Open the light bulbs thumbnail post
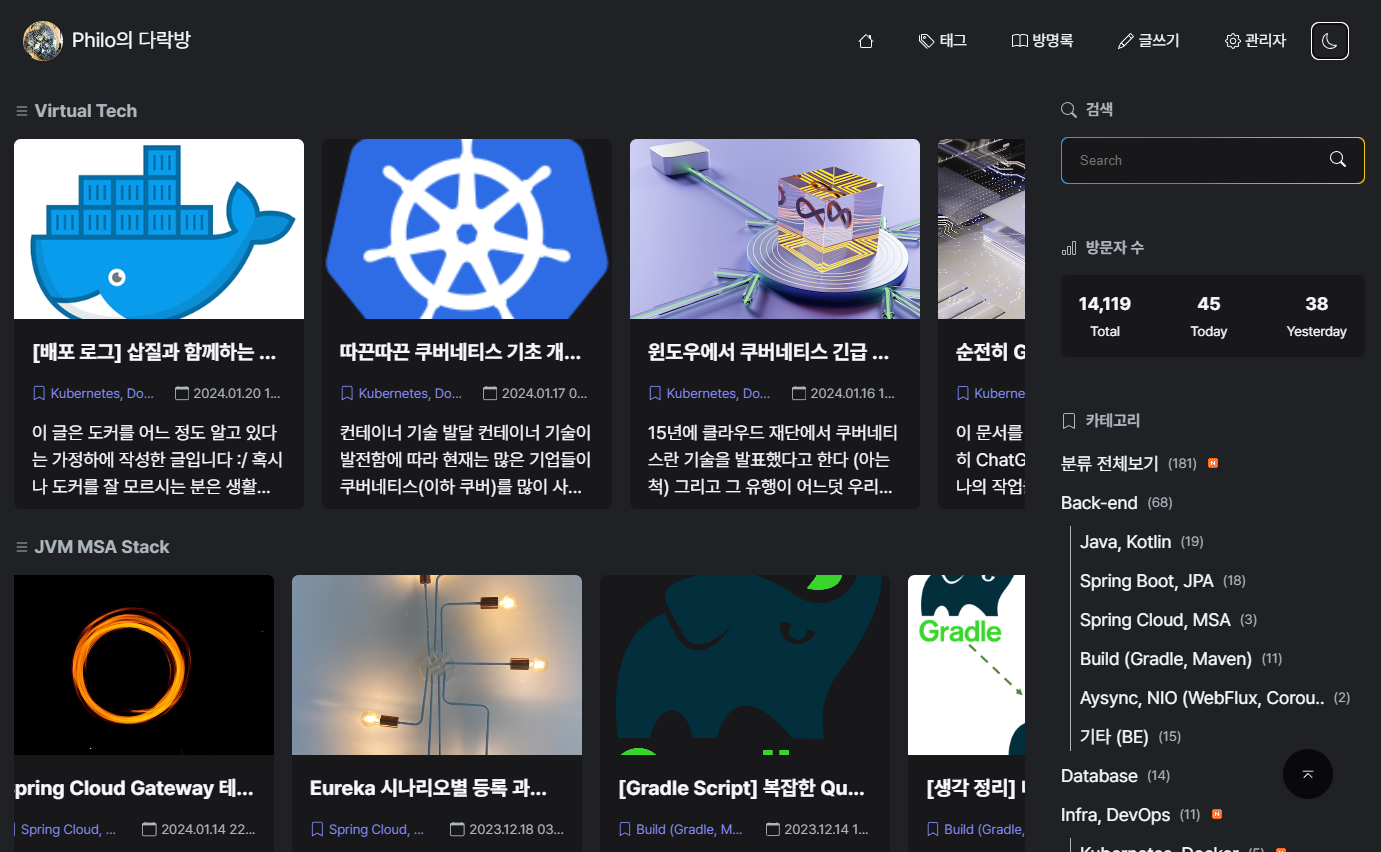The height and width of the screenshot is (852, 1381). coord(437,665)
